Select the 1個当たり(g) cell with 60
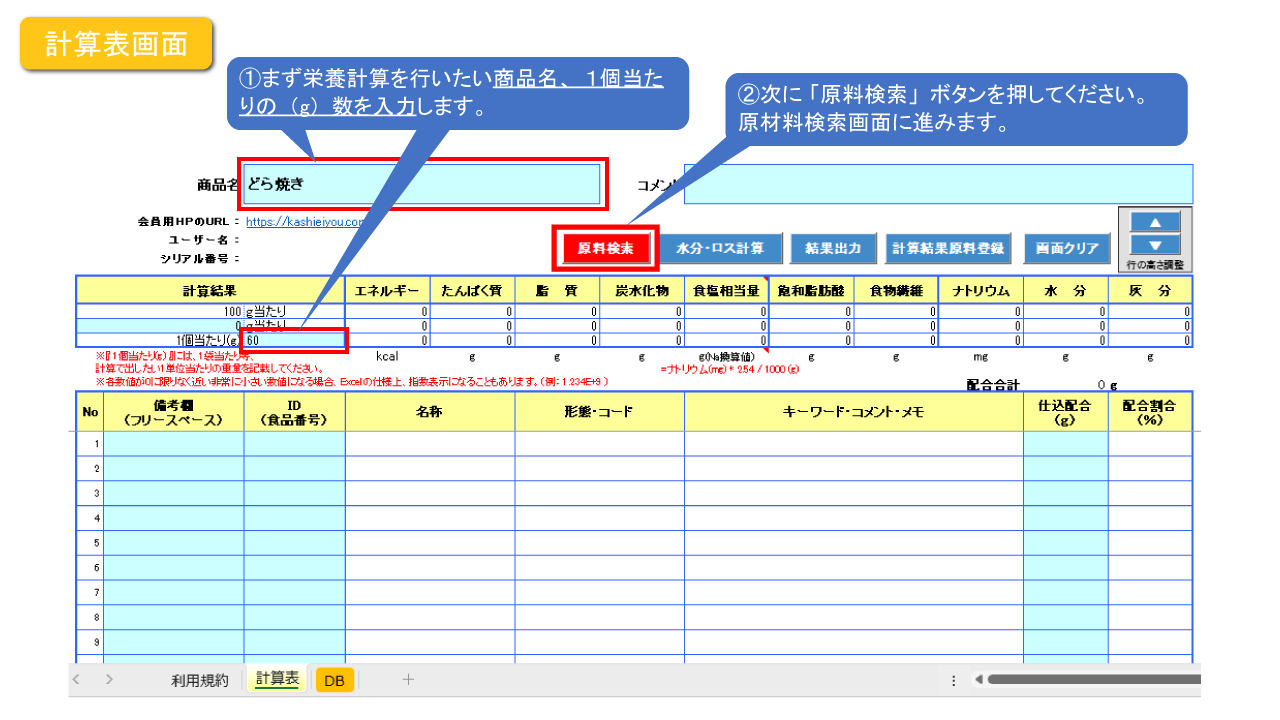This screenshot has height=720, width=1280. coord(294,340)
